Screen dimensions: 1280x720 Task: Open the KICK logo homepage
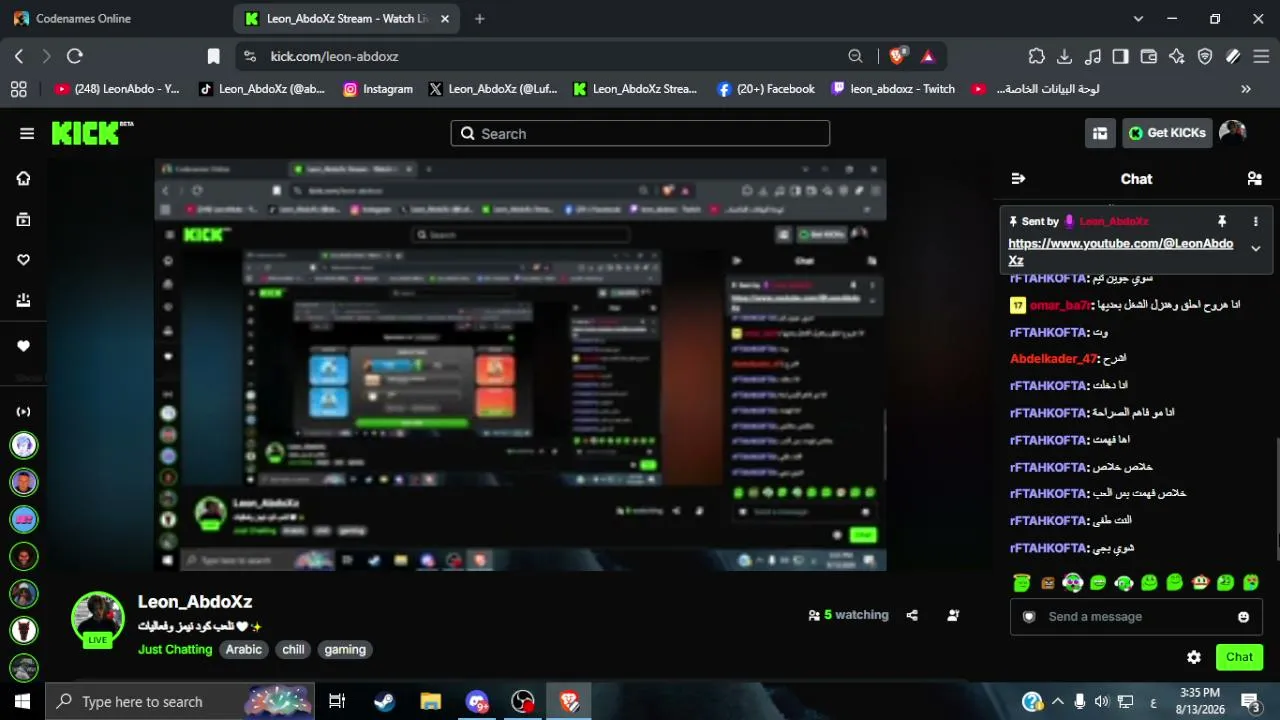pos(92,133)
